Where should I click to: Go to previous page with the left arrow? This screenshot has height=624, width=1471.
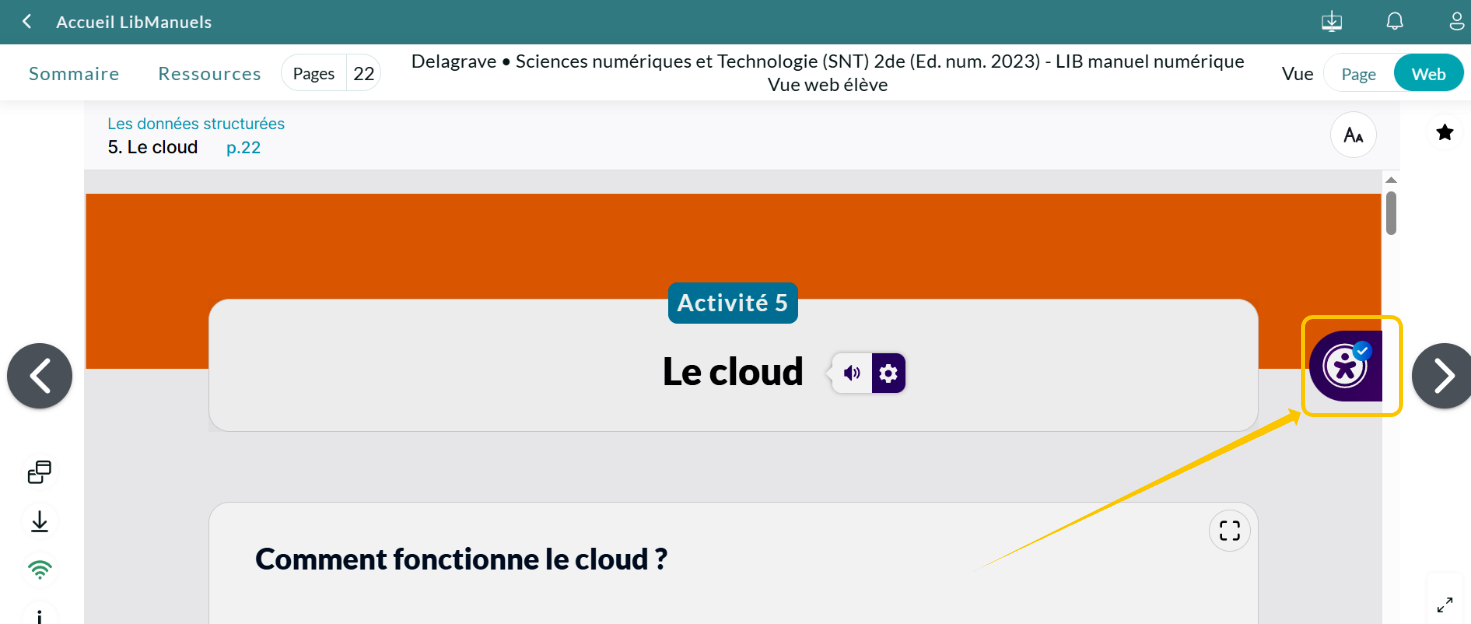tap(39, 375)
